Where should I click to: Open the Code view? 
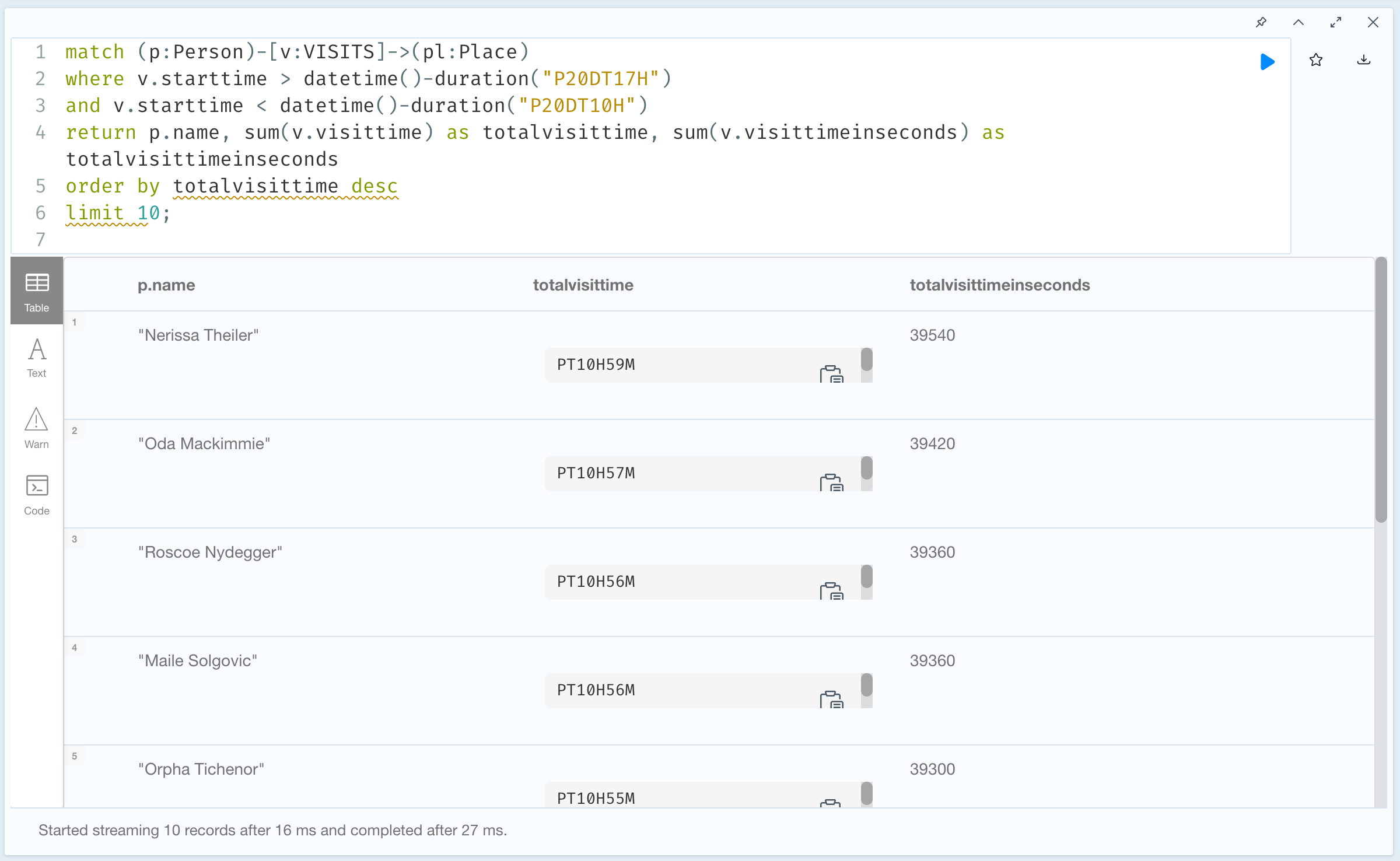coord(37,495)
